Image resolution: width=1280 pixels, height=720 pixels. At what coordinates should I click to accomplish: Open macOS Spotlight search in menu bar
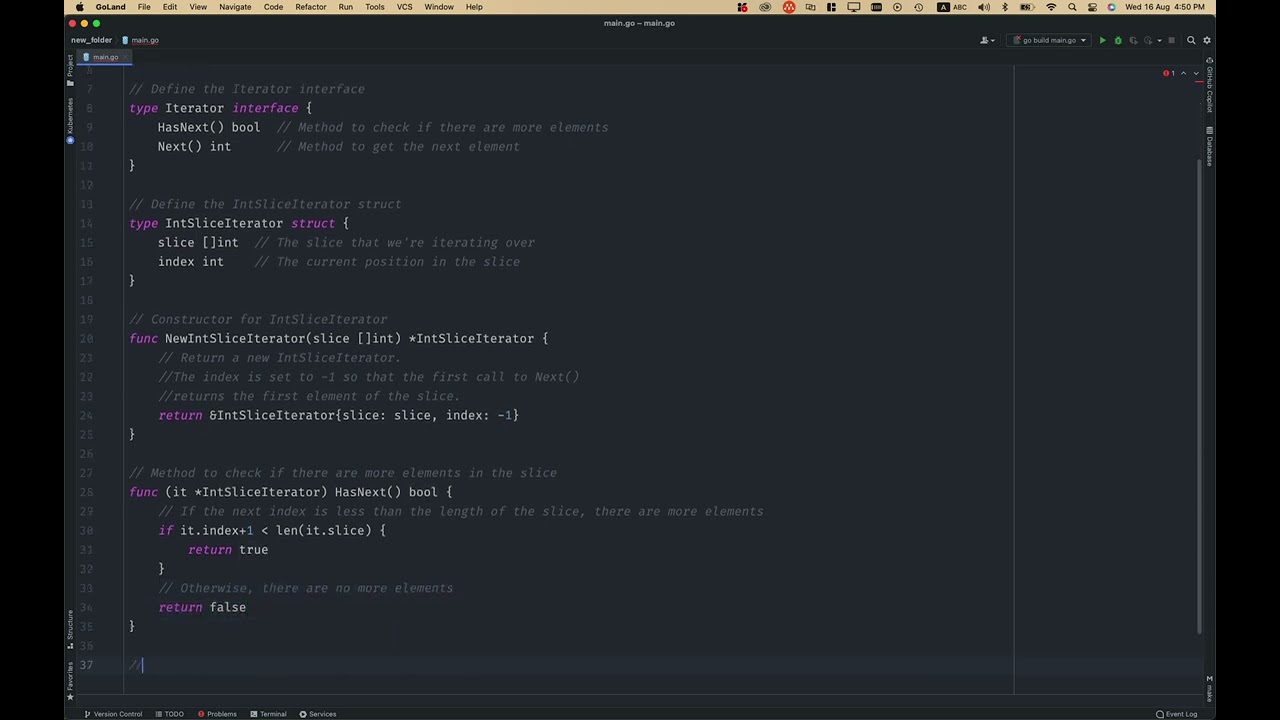coord(1072,7)
